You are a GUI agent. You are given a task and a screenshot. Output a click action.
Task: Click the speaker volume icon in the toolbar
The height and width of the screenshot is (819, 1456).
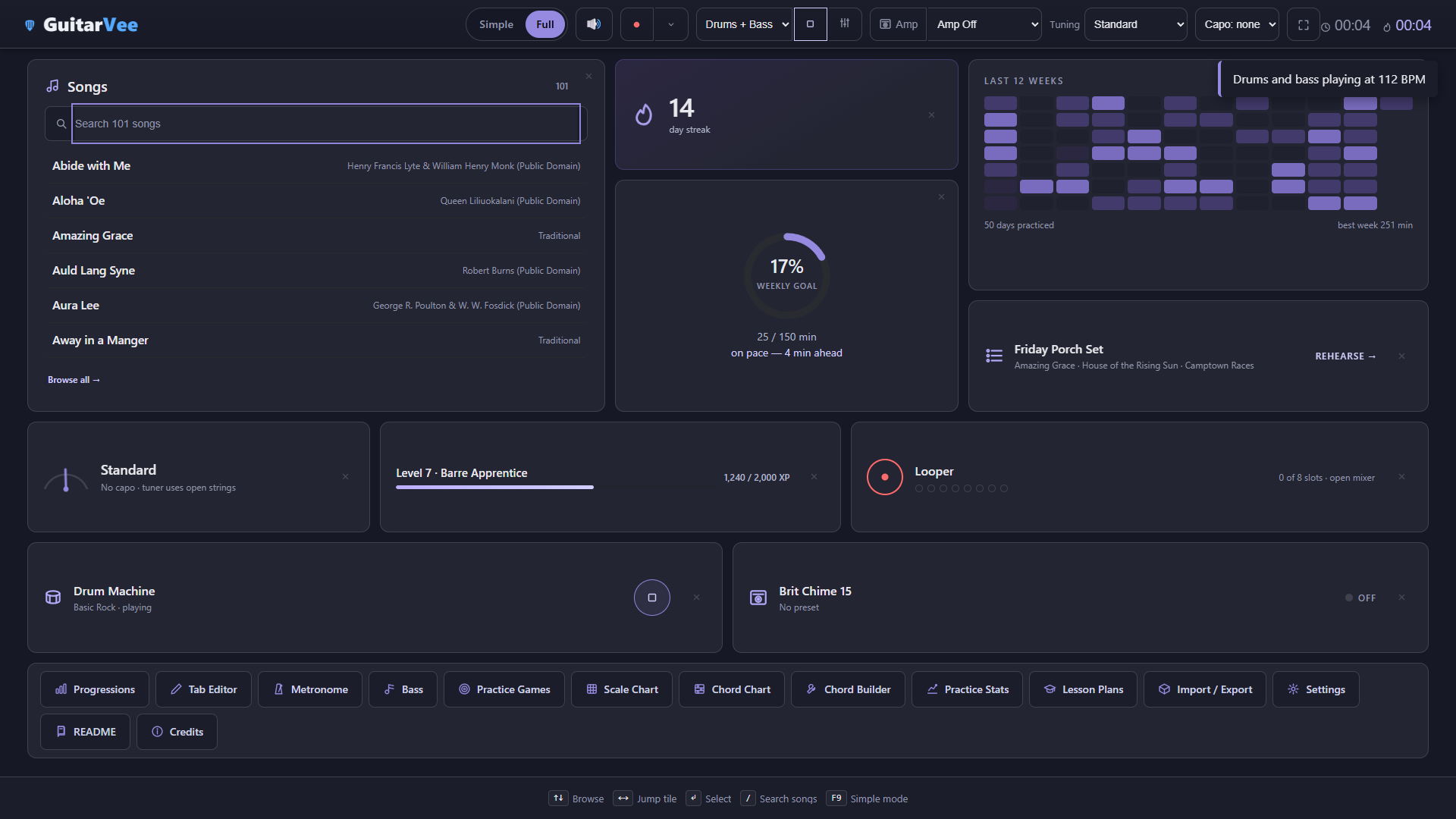[594, 24]
